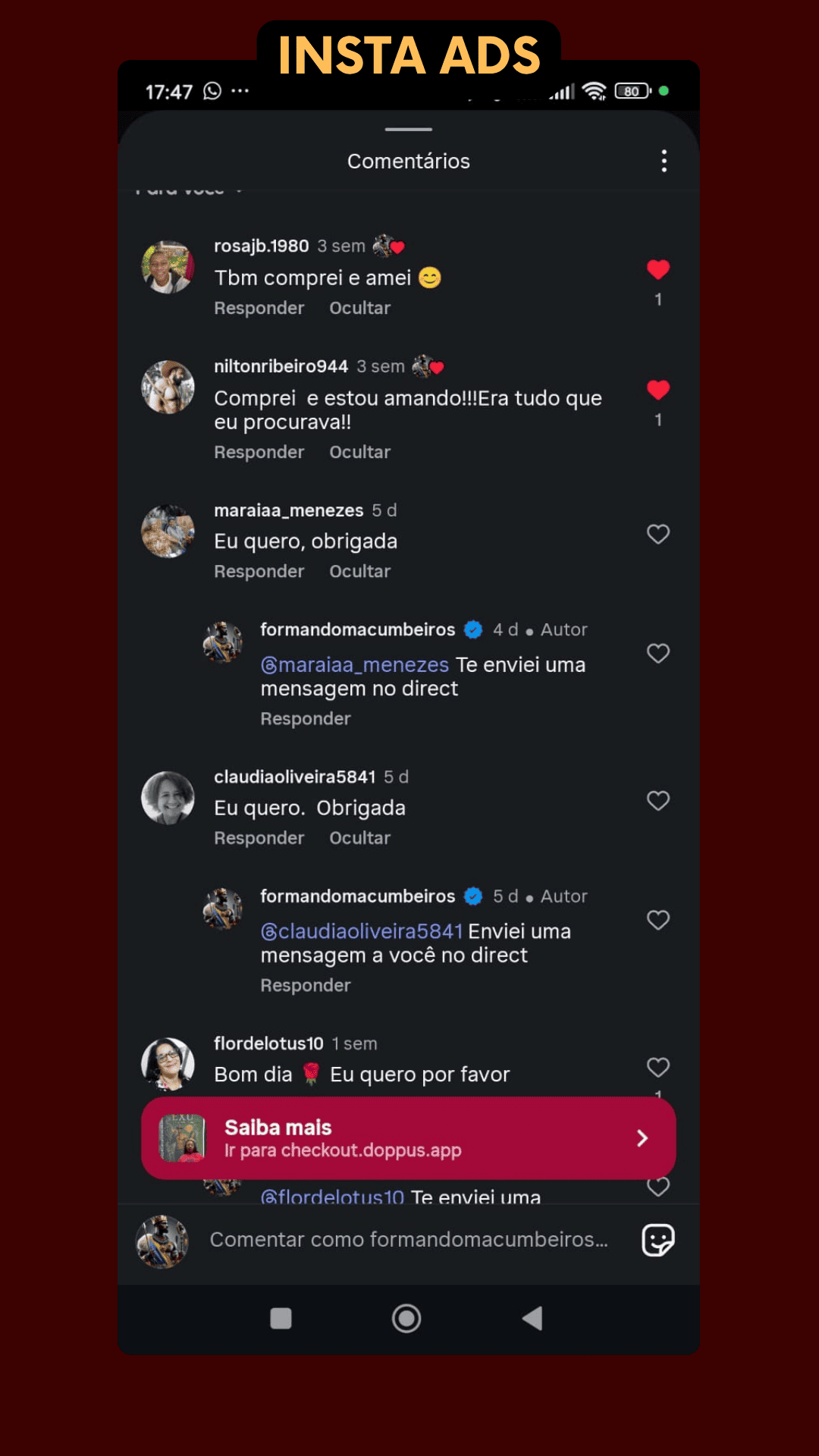Image resolution: width=819 pixels, height=1456 pixels.
Task: Open claudiaoliveira5841 profile avatar
Action: click(x=168, y=798)
